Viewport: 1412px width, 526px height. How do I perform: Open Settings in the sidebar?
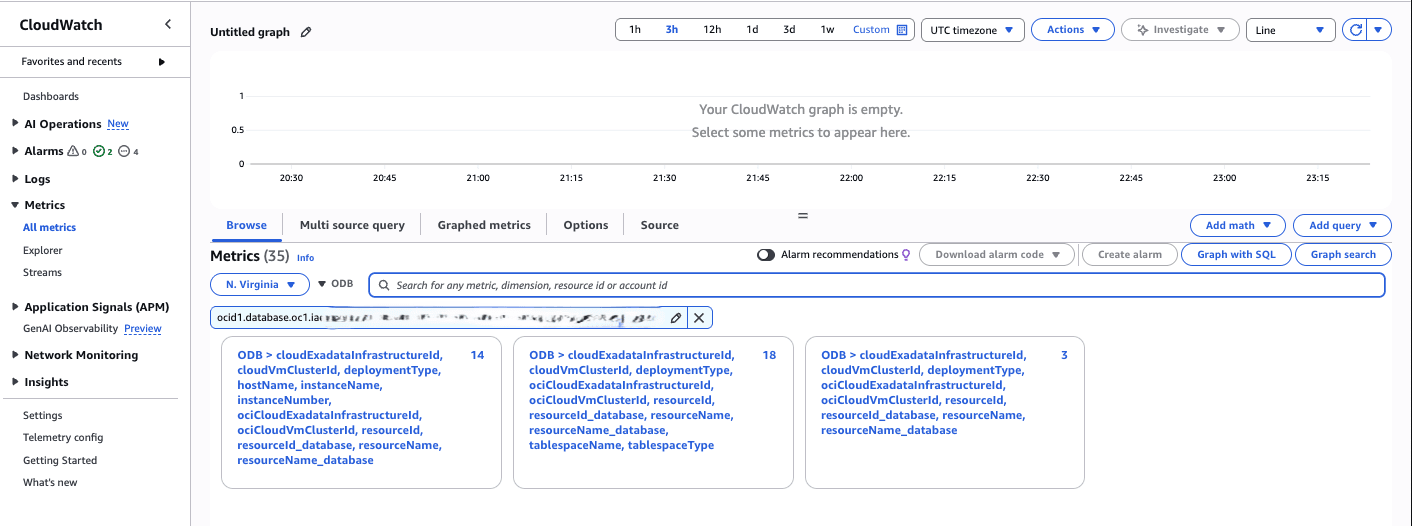pos(43,416)
